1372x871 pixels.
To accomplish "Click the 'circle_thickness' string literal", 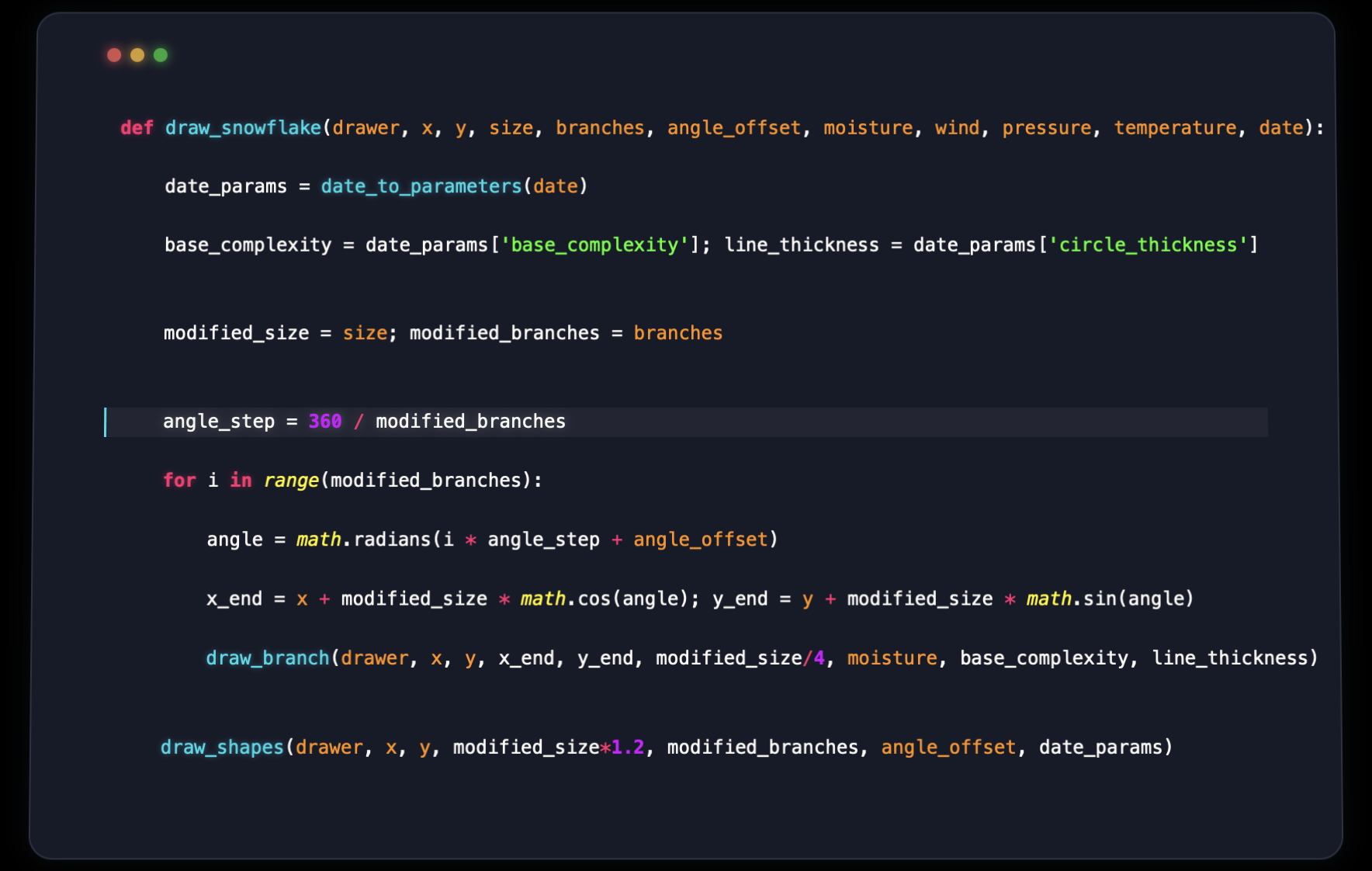I will click(1148, 245).
